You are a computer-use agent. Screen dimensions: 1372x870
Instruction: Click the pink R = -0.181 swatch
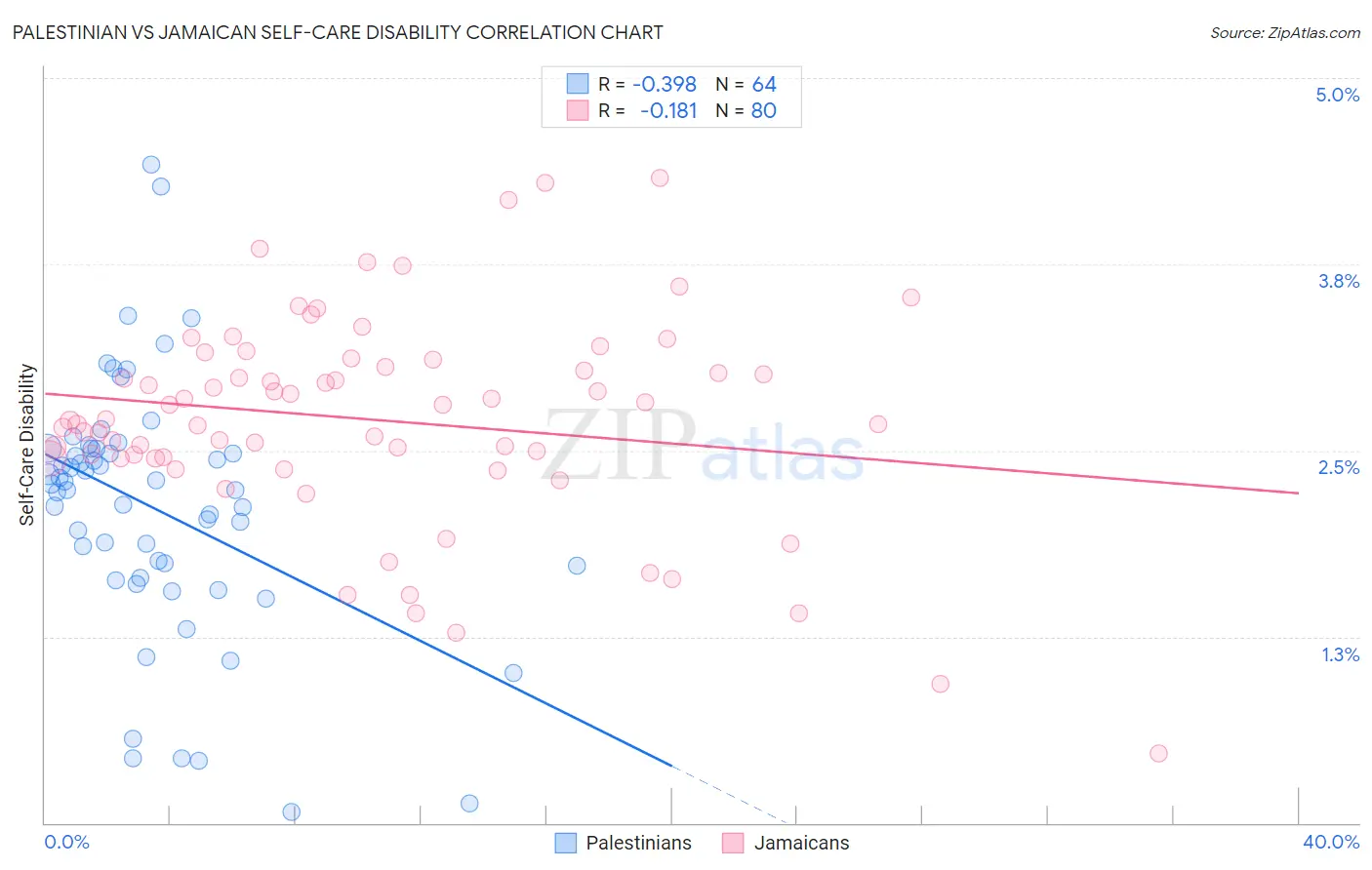tap(578, 110)
